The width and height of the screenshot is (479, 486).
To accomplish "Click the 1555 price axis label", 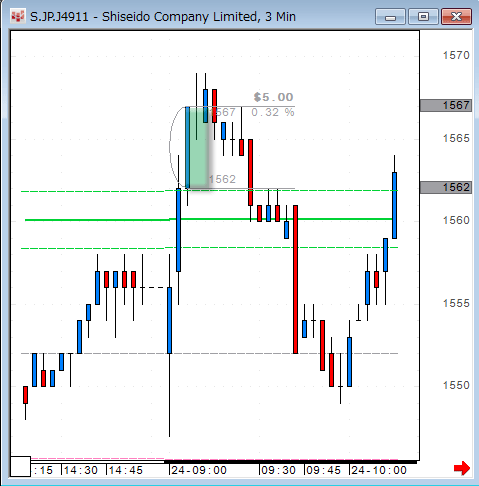I will [x=456, y=303].
